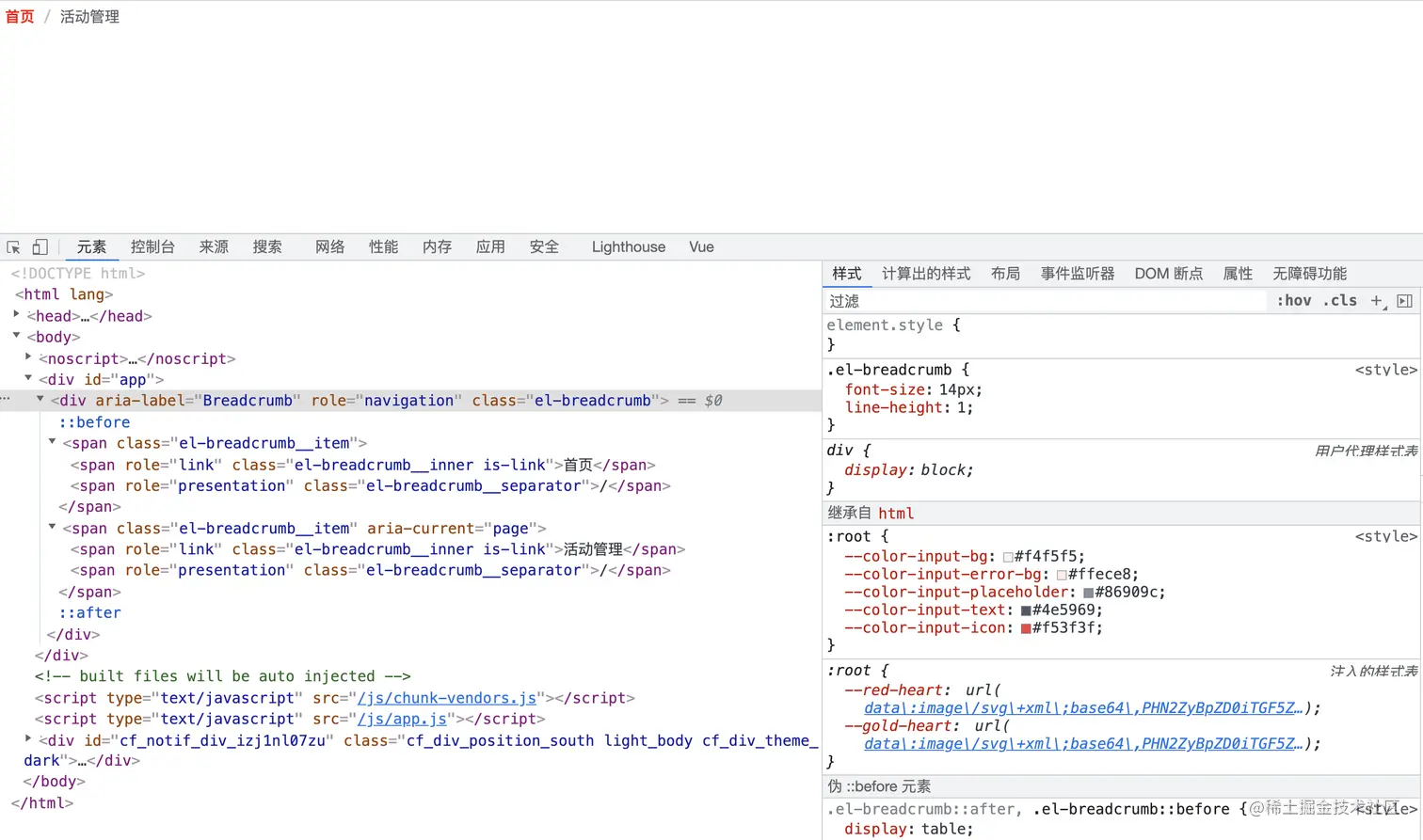The width and height of the screenshot is (1423, 840).
Task: Open the 网络 tab
Action: (x=330, y=247)
